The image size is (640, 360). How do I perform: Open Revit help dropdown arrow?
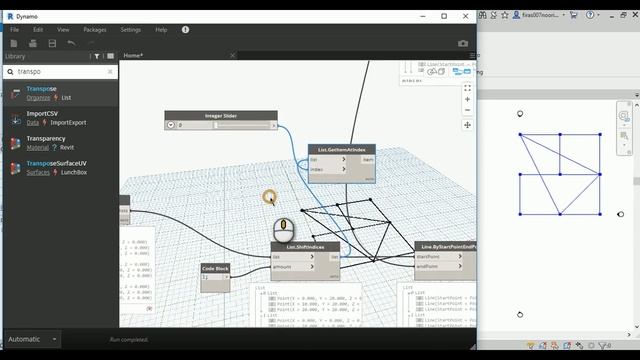[x=598, y=15]
